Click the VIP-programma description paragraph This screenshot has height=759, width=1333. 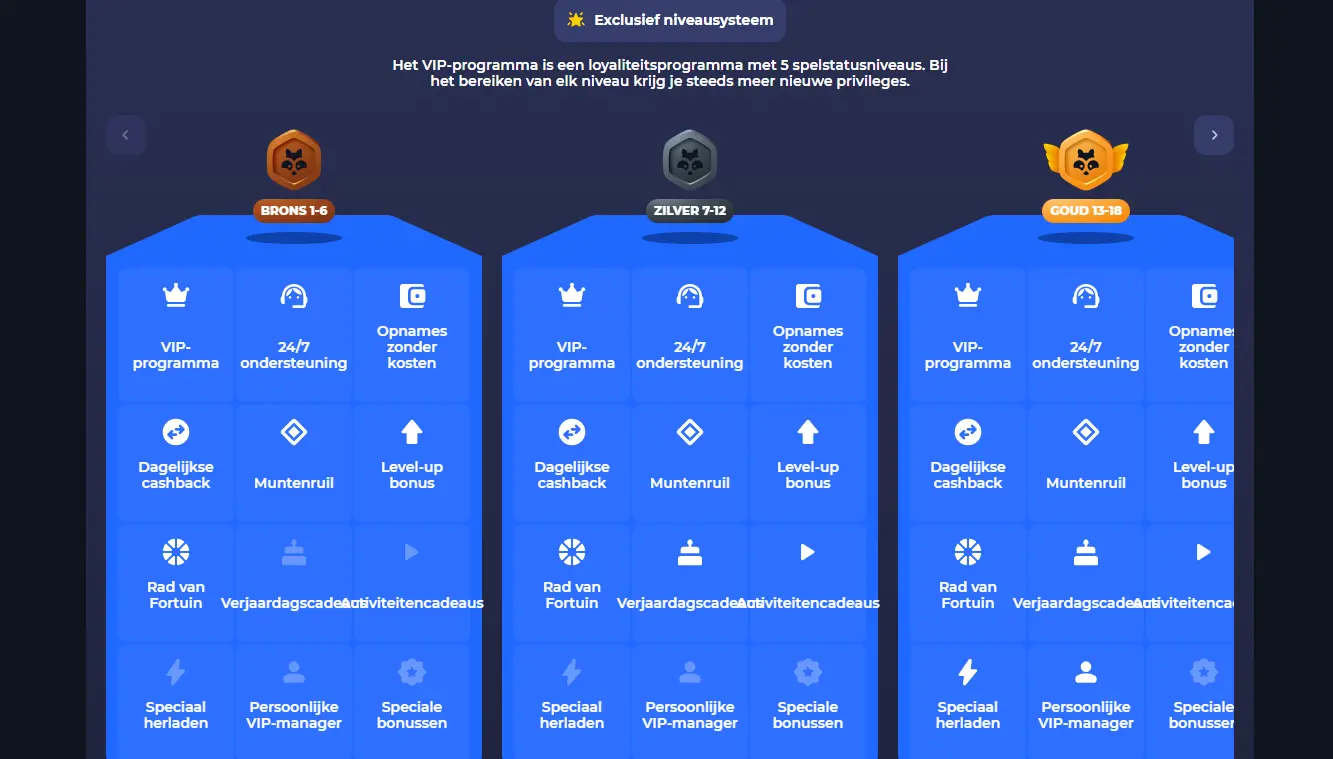[x=670, y=73]
